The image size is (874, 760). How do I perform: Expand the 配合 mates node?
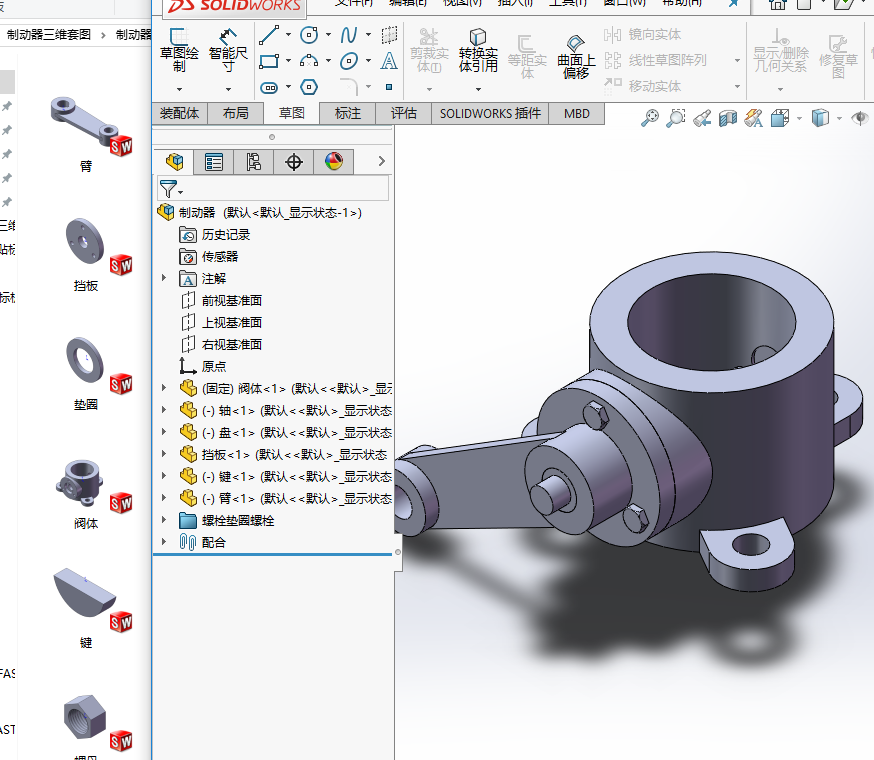(164, 542)
